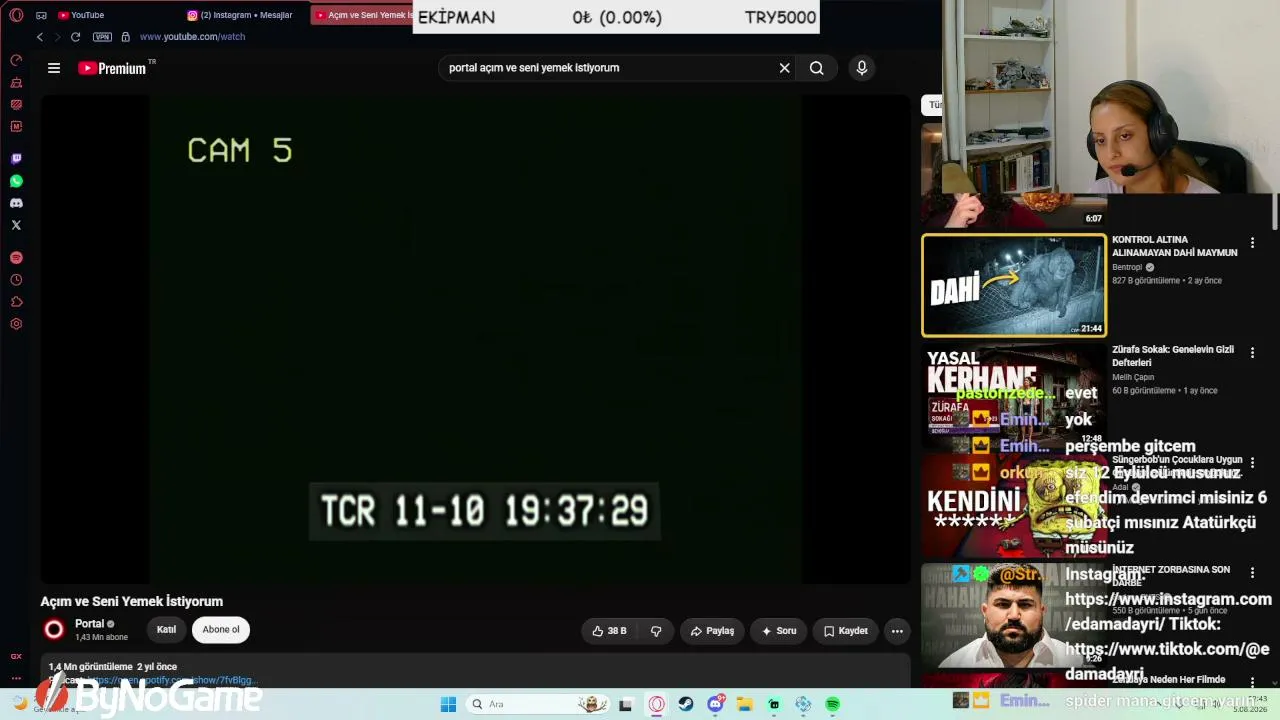Open KONTROL ALTINA ALINAMAYAN DAHİ MAYMUN title
The image size is (1280, 720).
click(x=1175, y=246)
